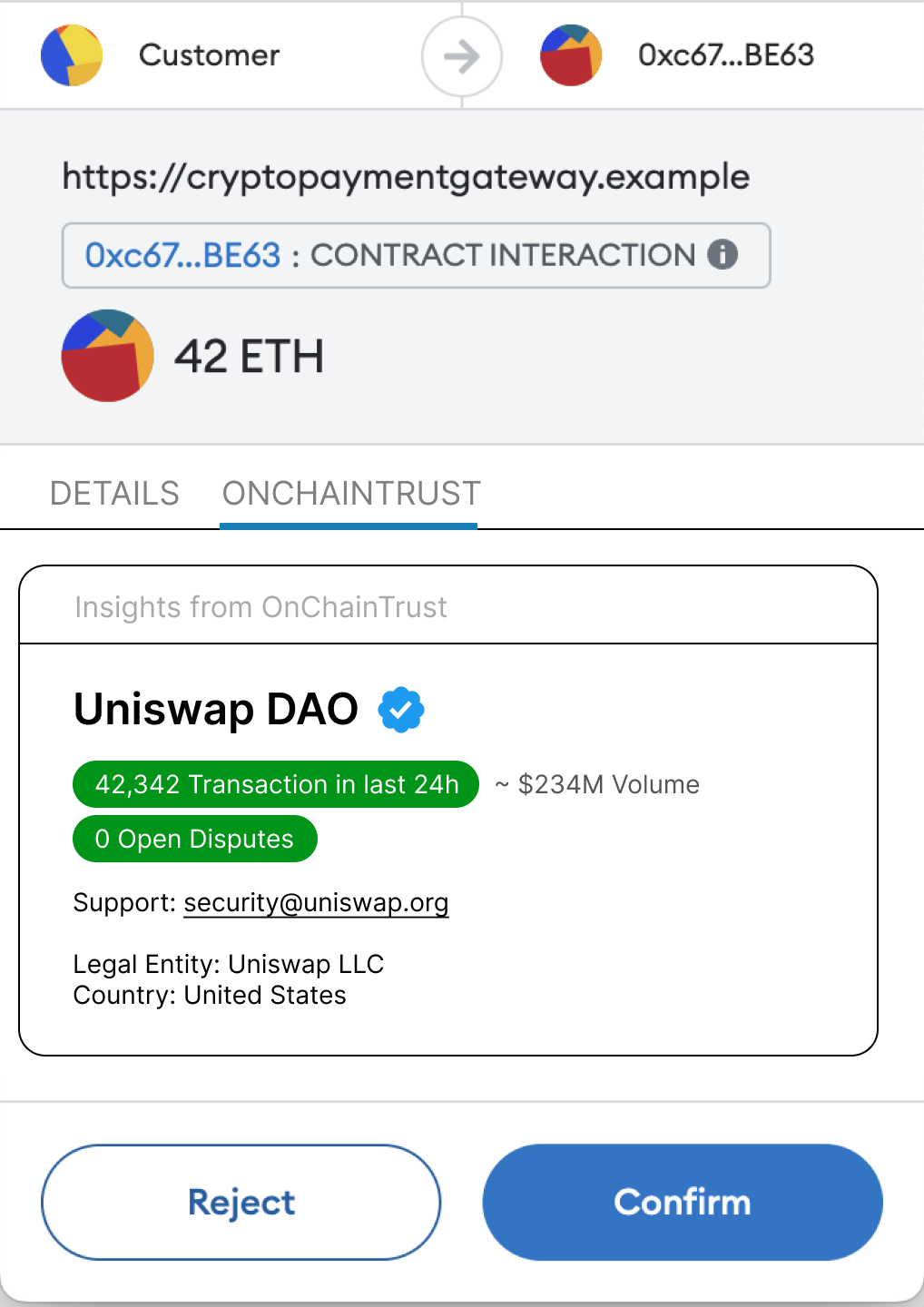Click the Customer account avatar icon
This screenshot has height=1307, width=924.
click(72, 55)
